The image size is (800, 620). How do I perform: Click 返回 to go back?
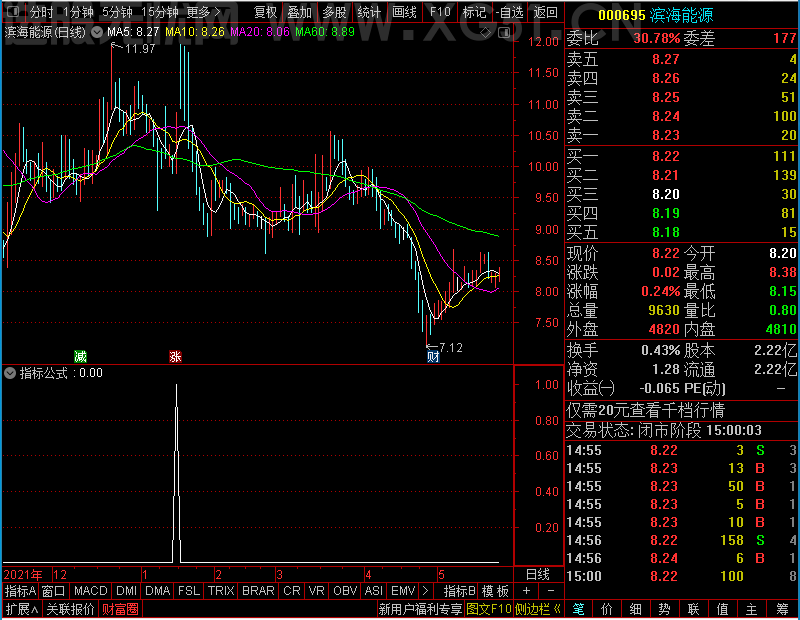545,12
